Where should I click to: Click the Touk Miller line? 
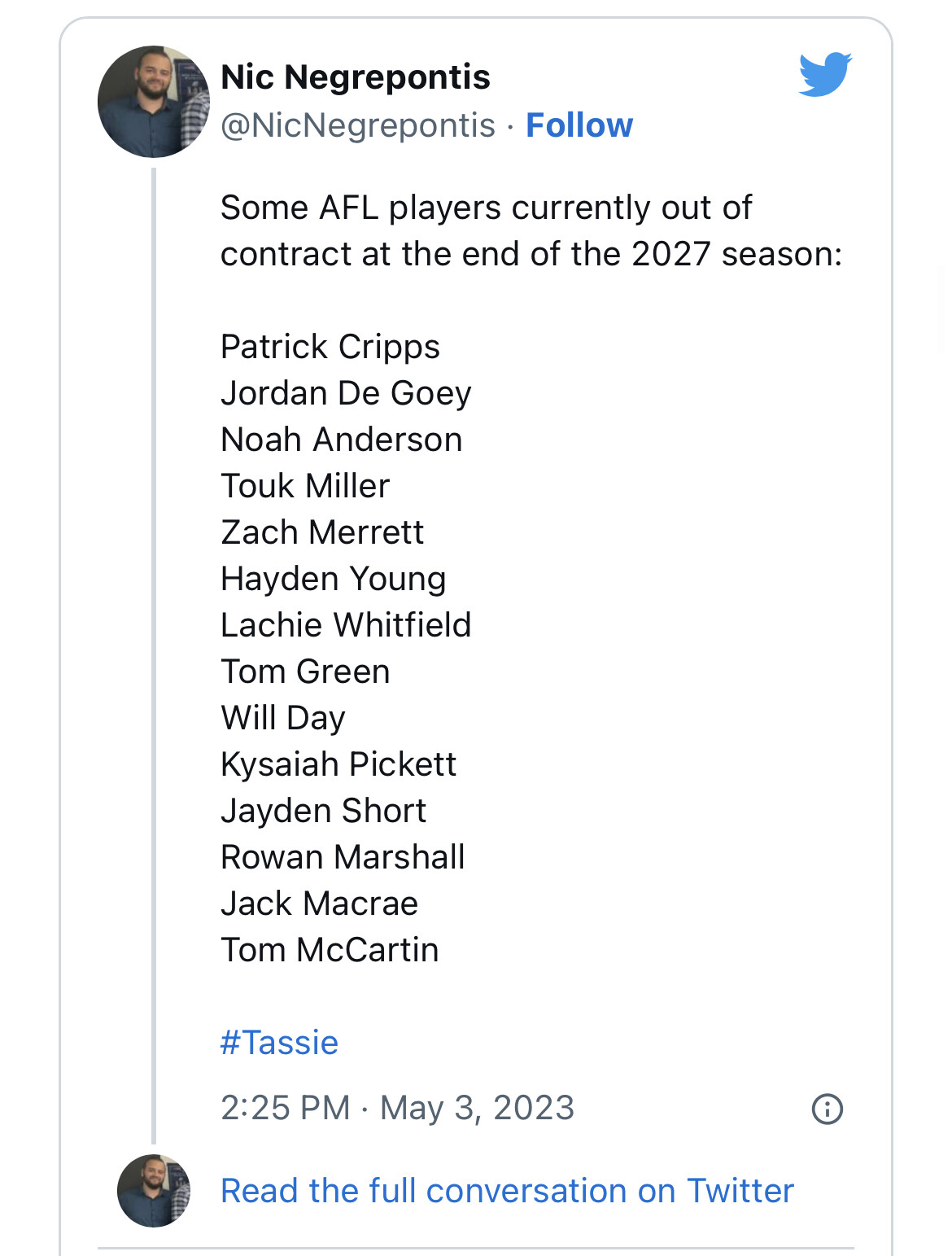[305, 486]
